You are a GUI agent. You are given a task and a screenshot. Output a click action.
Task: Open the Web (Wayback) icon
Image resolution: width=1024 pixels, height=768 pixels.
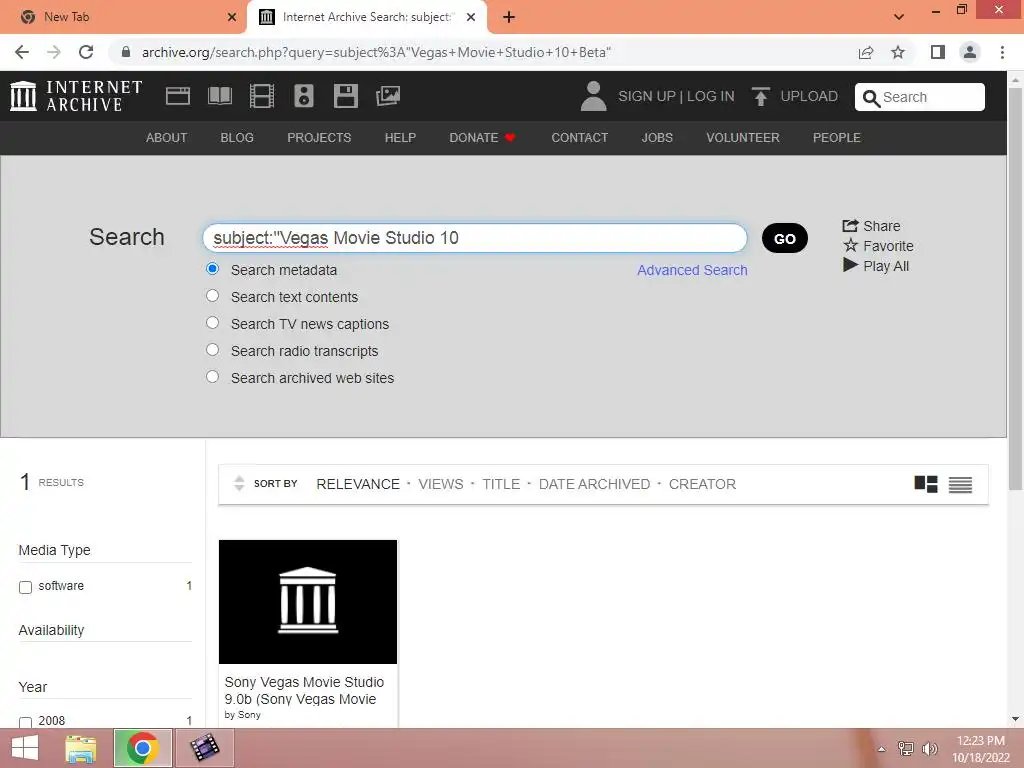tap(178, 96)
